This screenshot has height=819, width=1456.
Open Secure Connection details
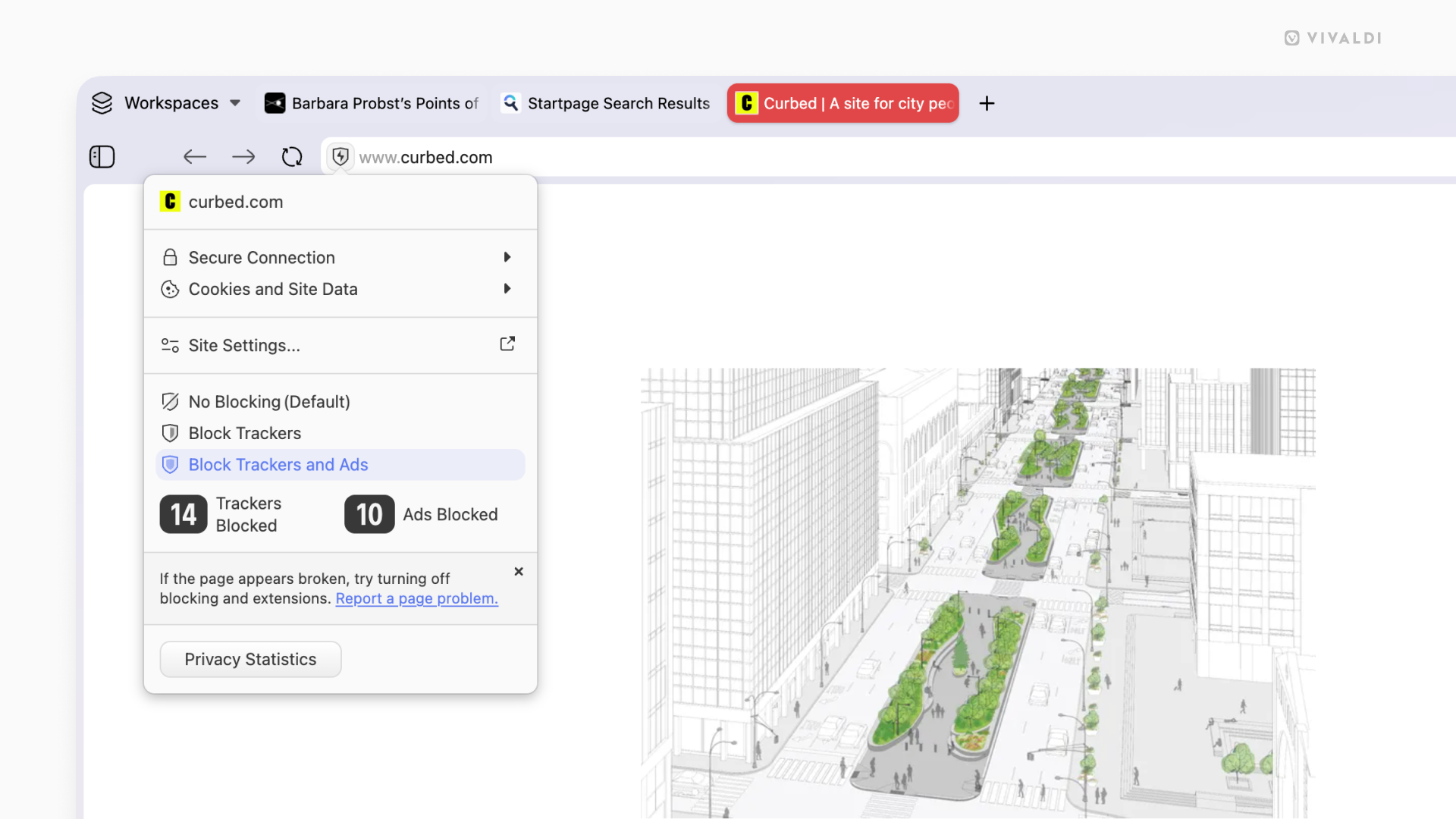(340, 258)
